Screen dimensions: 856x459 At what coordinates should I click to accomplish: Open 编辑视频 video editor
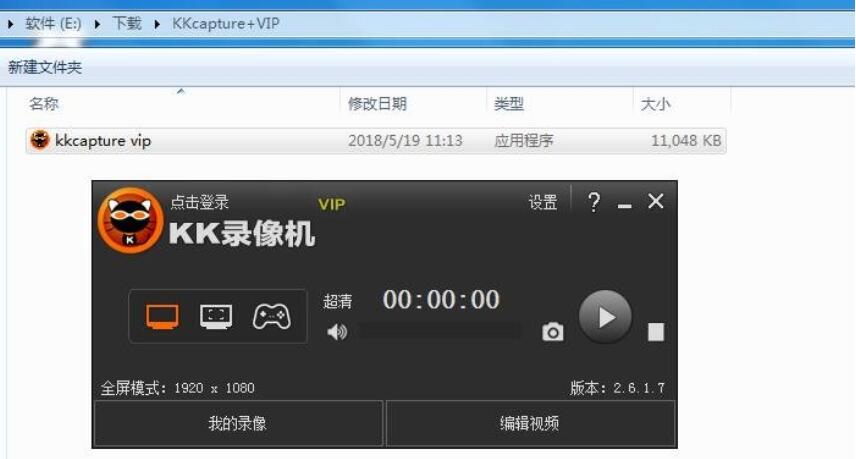tap(530, 424)
